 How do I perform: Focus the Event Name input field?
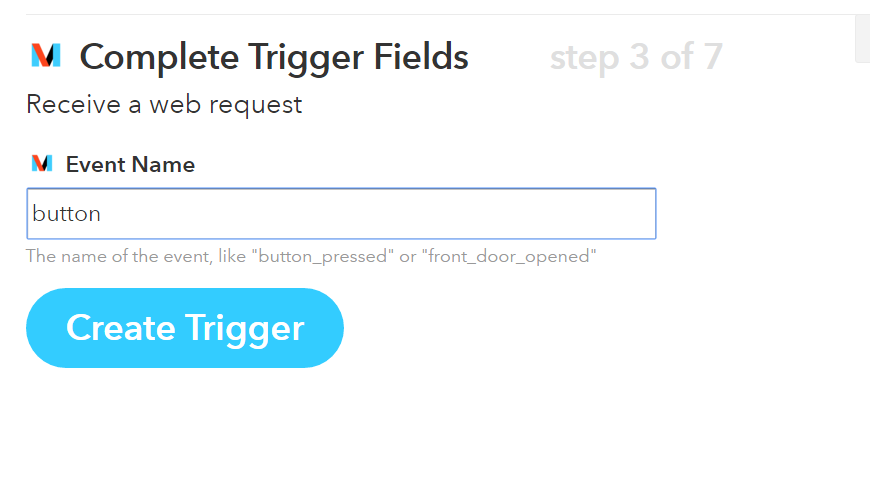340,213
